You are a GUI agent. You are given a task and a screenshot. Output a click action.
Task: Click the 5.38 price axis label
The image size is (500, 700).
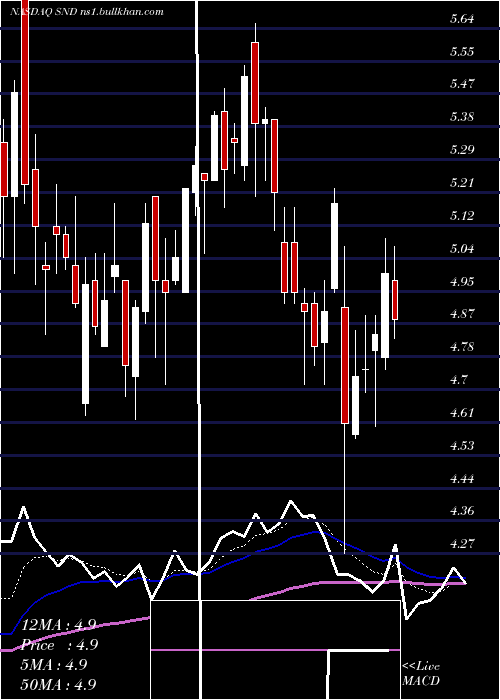(462, 117)
